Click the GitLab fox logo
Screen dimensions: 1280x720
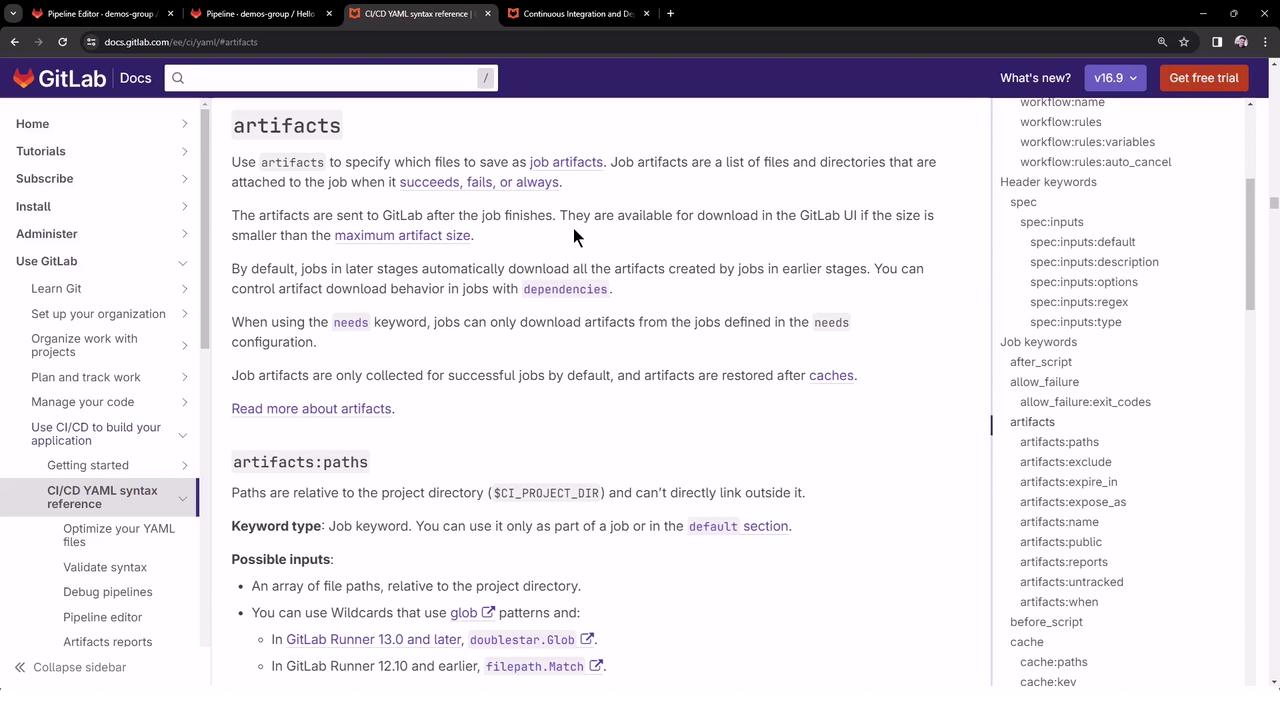(x=23, y=78)
